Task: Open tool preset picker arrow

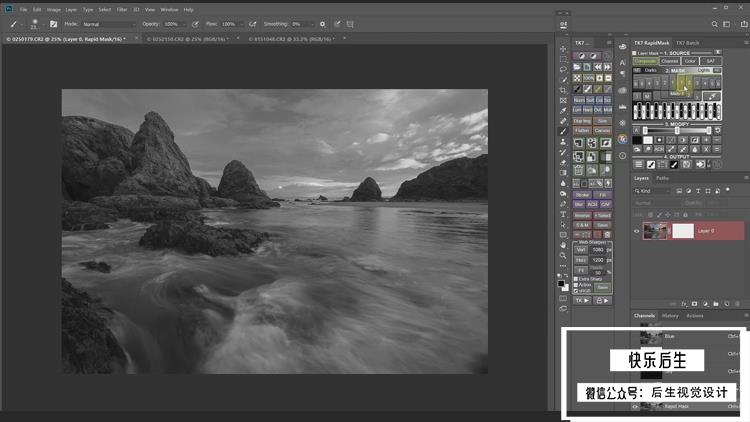Action: pyautogui.click(x=22, y=24)
